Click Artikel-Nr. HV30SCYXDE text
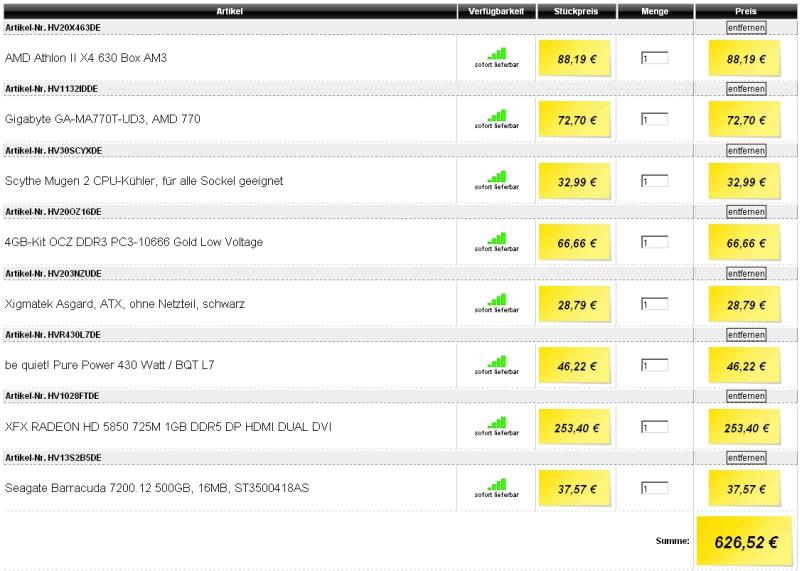The height and width of the screenshot is (571, 800). click(54, 151)
